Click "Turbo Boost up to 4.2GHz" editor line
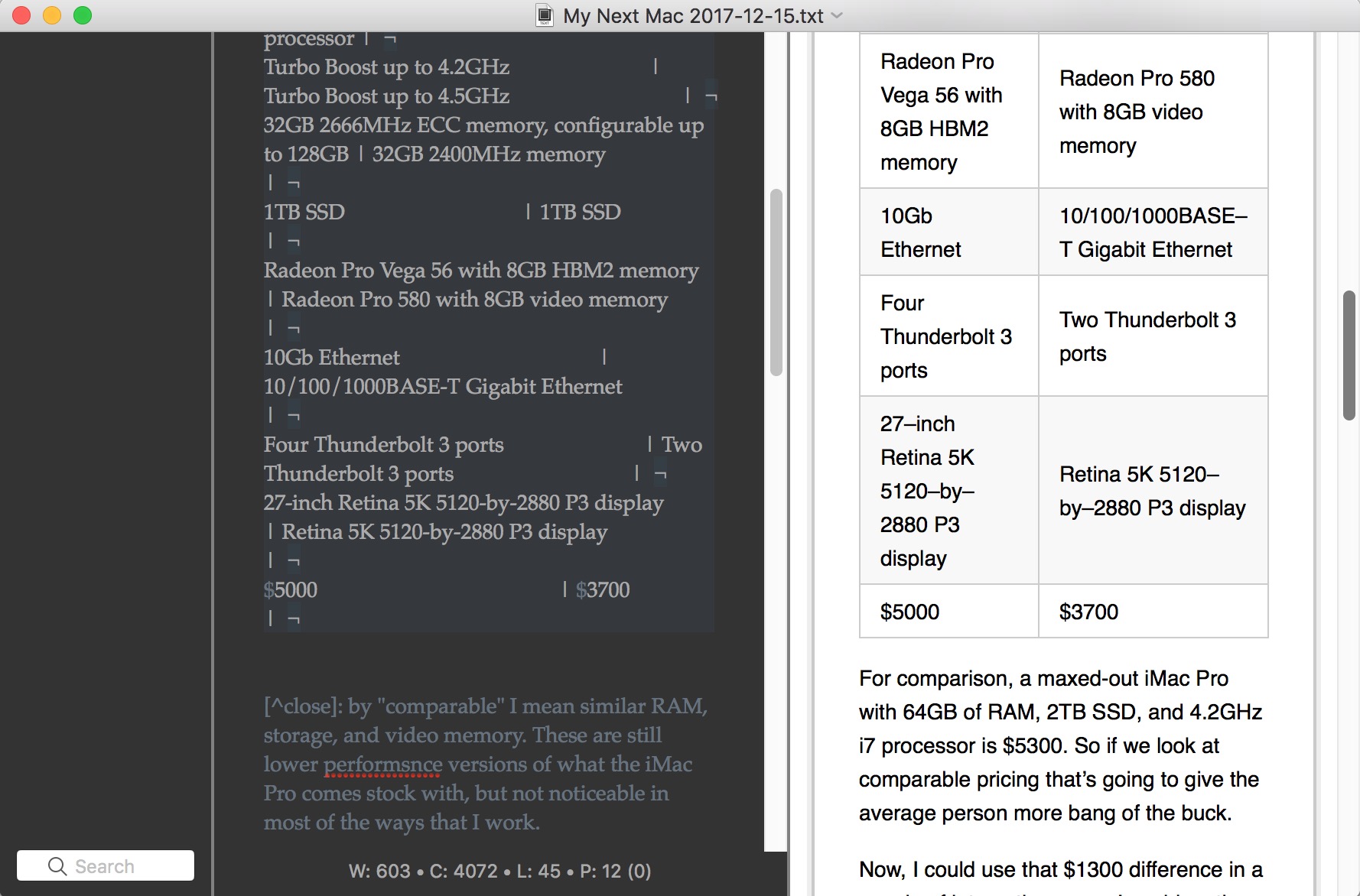This screenshot has width=1360, height=896. coord(386,67)
